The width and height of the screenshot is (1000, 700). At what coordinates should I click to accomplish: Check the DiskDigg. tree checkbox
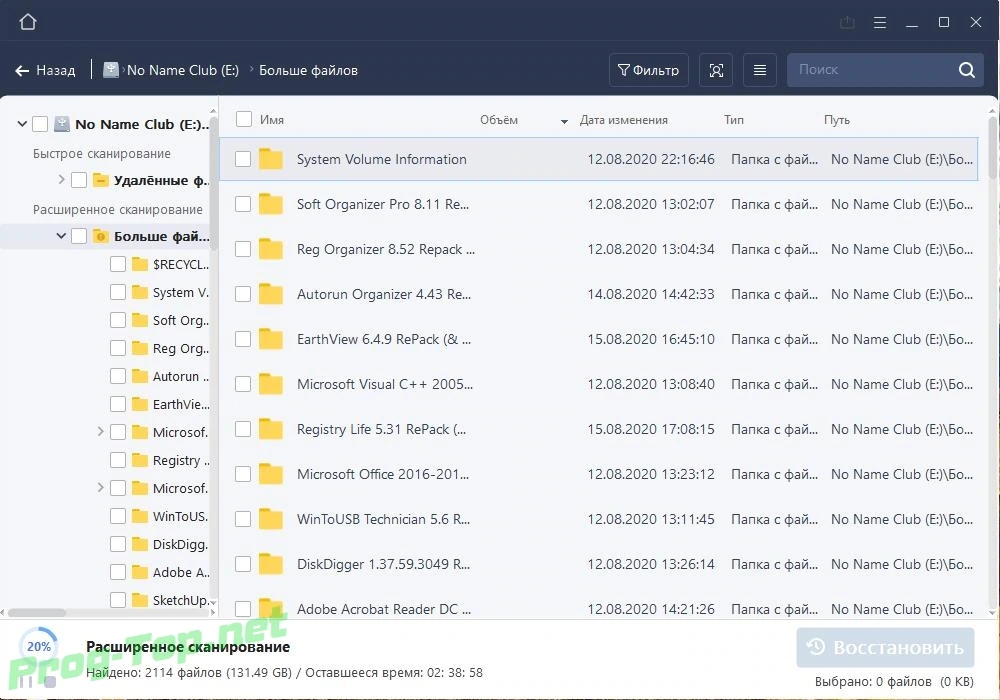[118, 544]
